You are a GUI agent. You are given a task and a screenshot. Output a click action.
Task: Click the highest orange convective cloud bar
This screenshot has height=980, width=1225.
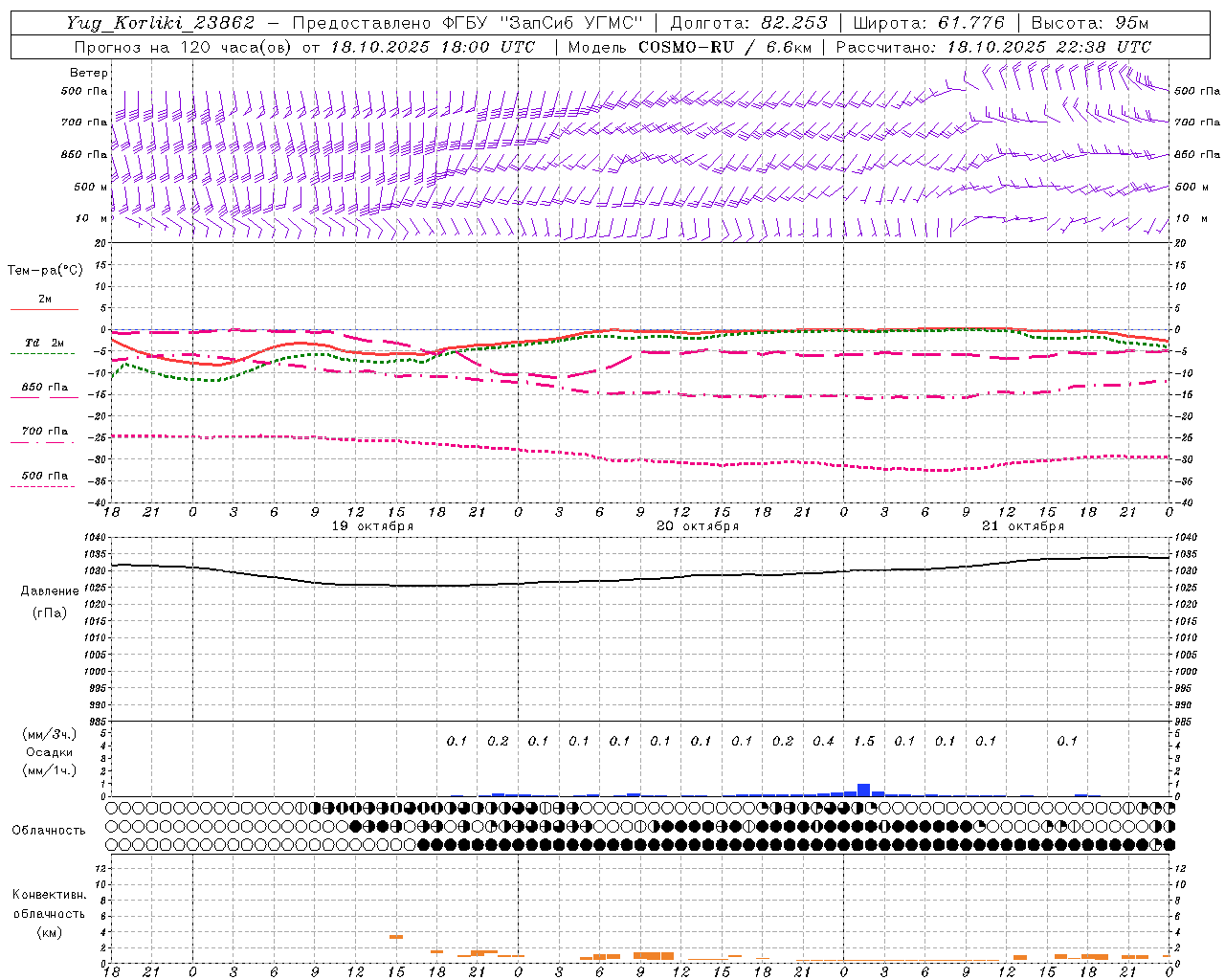[x=396, y=937]
